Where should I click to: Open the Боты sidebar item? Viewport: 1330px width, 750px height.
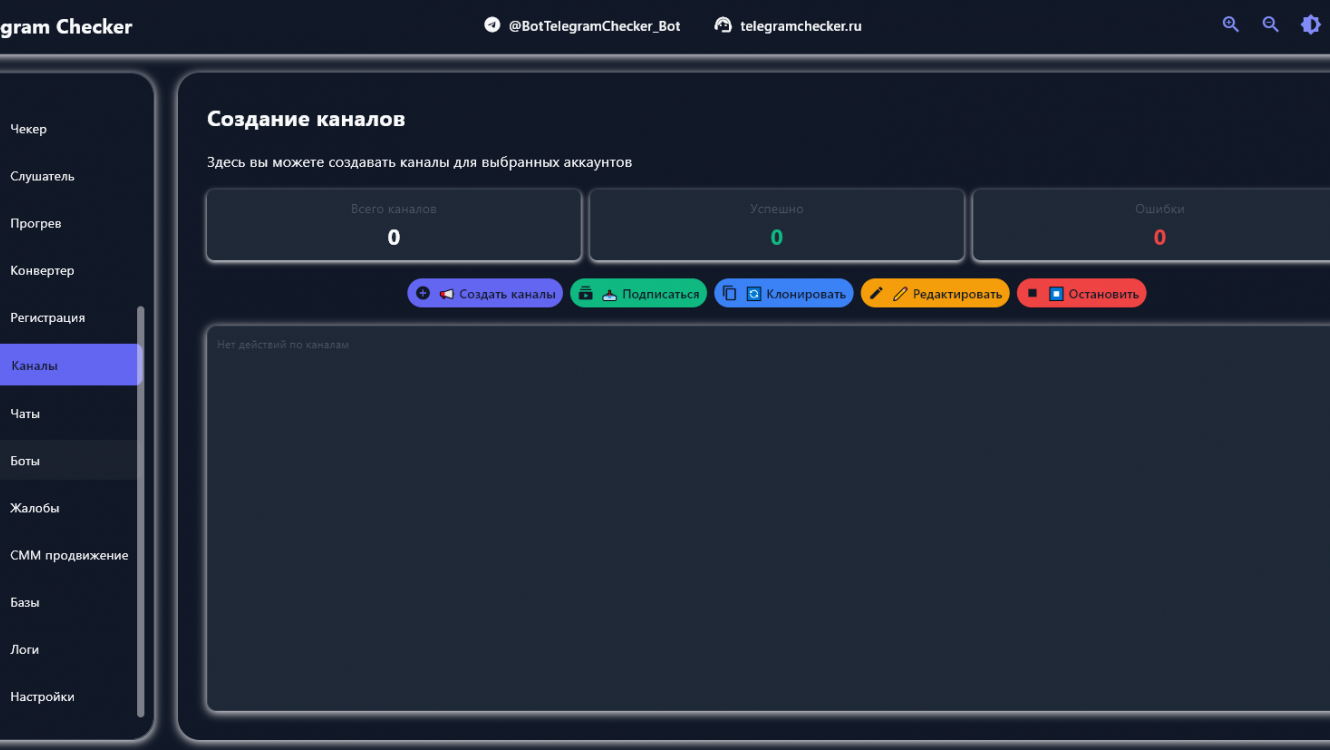click(x=25, y=461)
